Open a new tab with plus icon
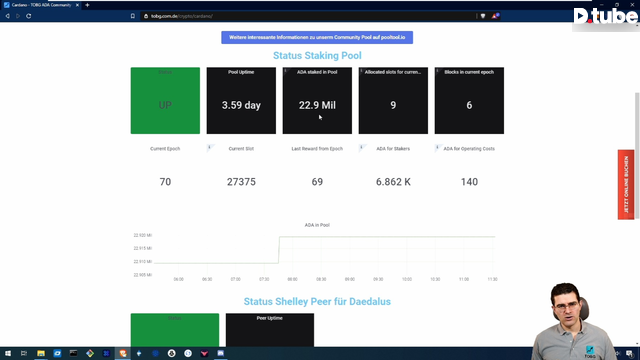 point(87,5)
